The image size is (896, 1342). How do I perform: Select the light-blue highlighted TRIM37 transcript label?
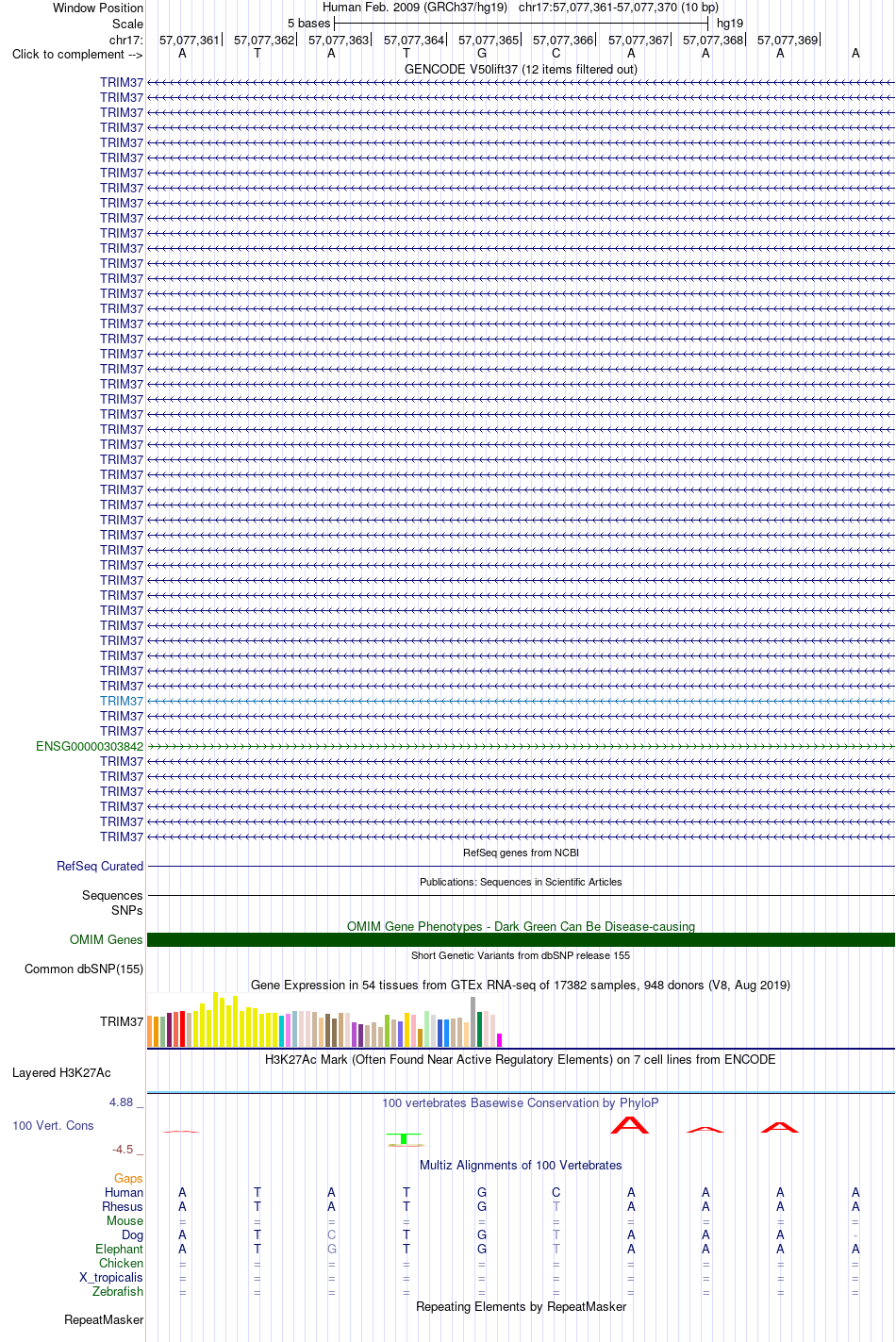(122, 701)
